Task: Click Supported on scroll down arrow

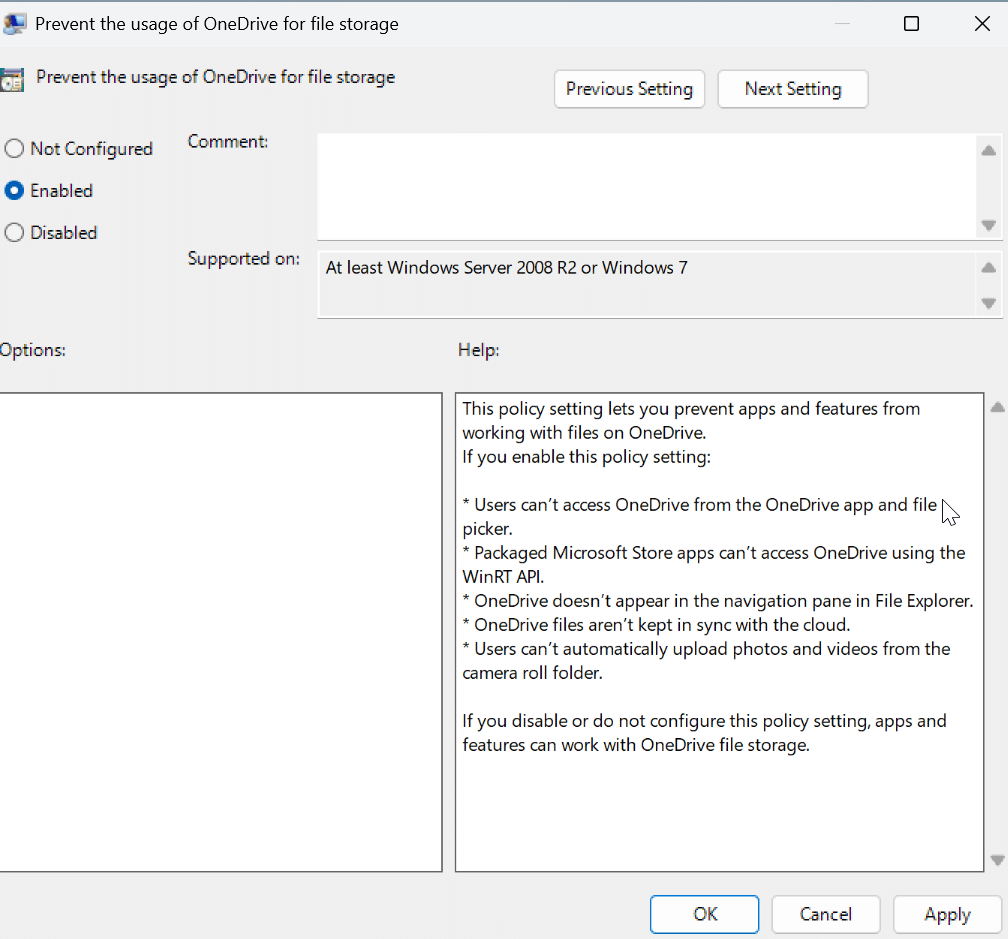Action: pyautogui.click(x=989, y=303)
